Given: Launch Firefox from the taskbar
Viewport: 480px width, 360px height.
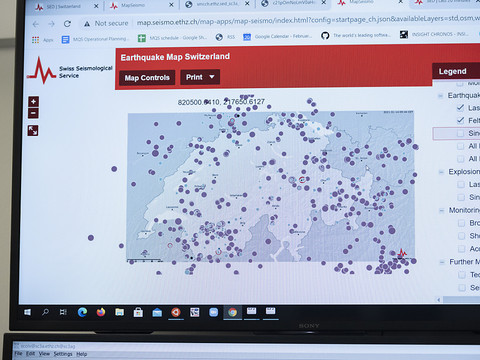Looking at the screenshot, I should coord(101,312).
